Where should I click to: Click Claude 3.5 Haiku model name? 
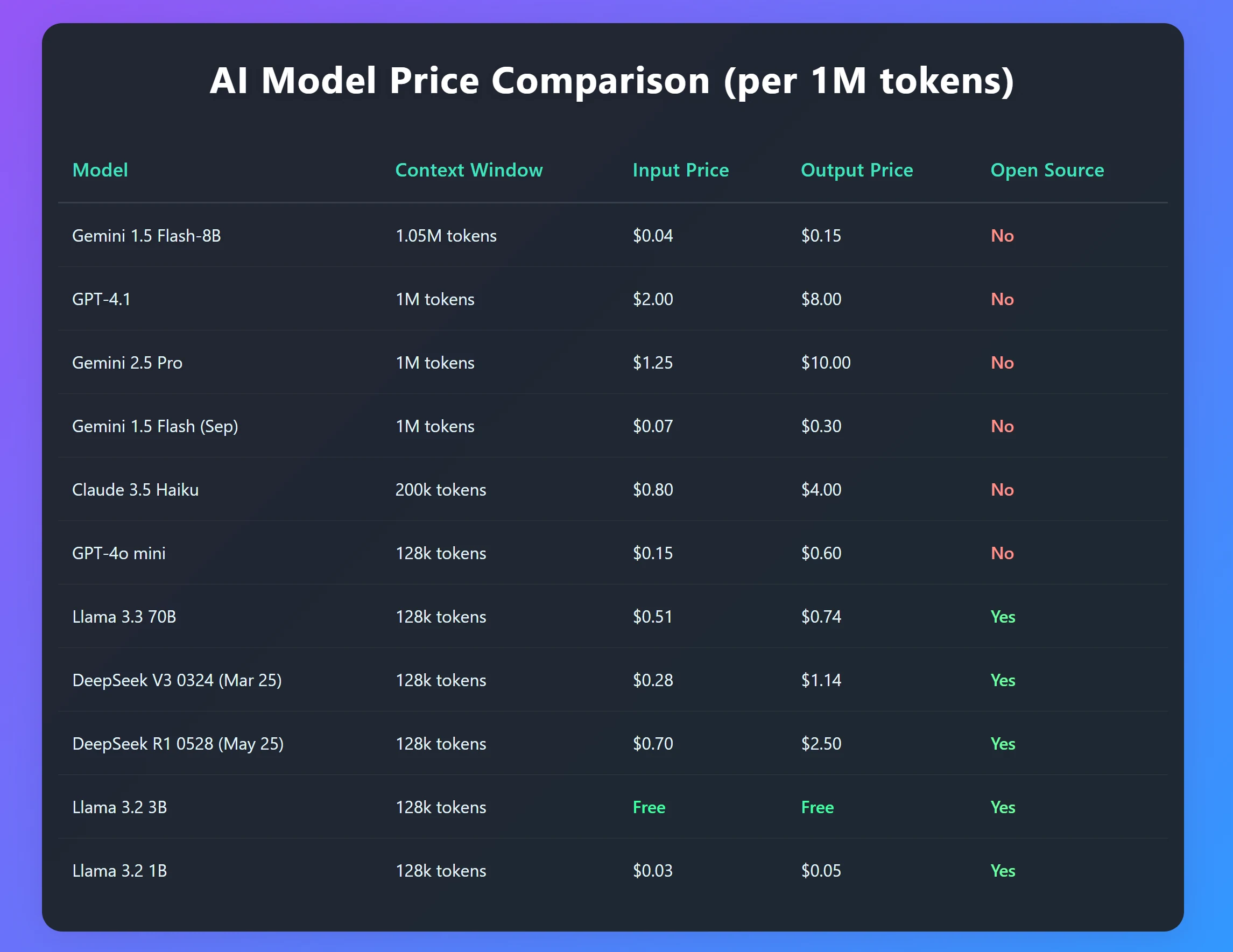tap(135, 490)
